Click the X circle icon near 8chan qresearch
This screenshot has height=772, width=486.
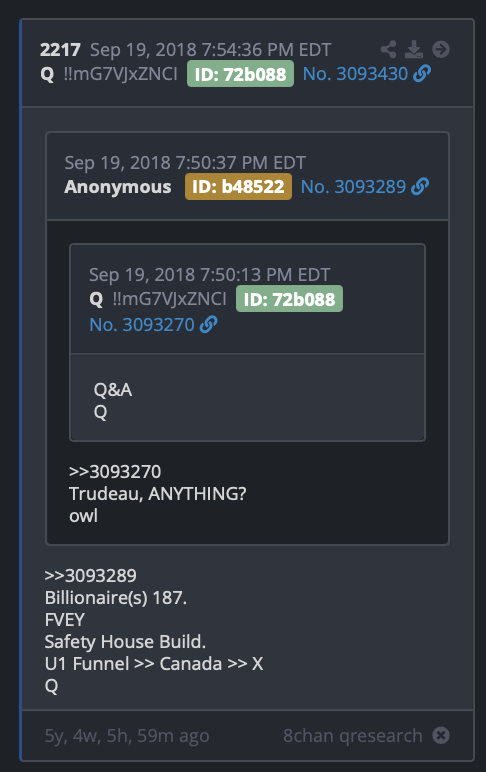click(x=441, y=735)
